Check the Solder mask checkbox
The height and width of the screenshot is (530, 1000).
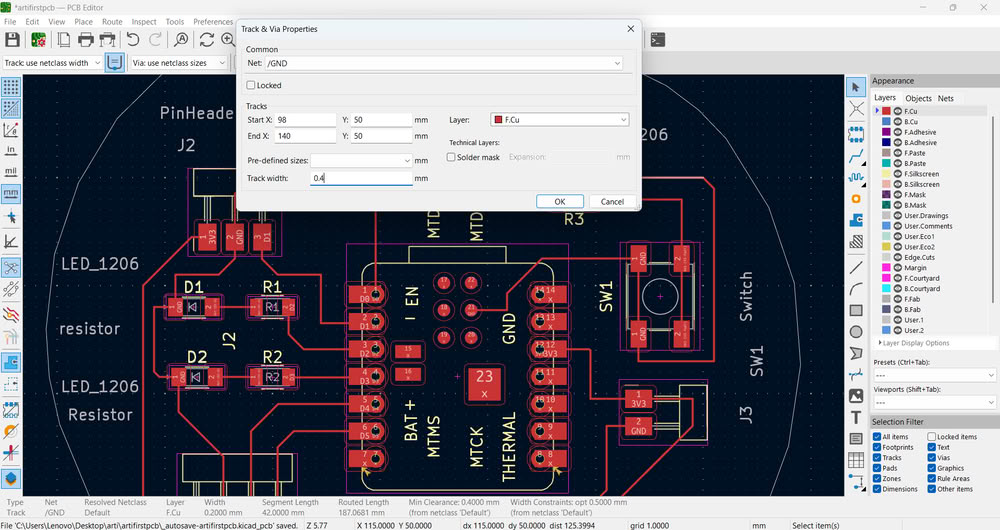click(x=451, y=157)
